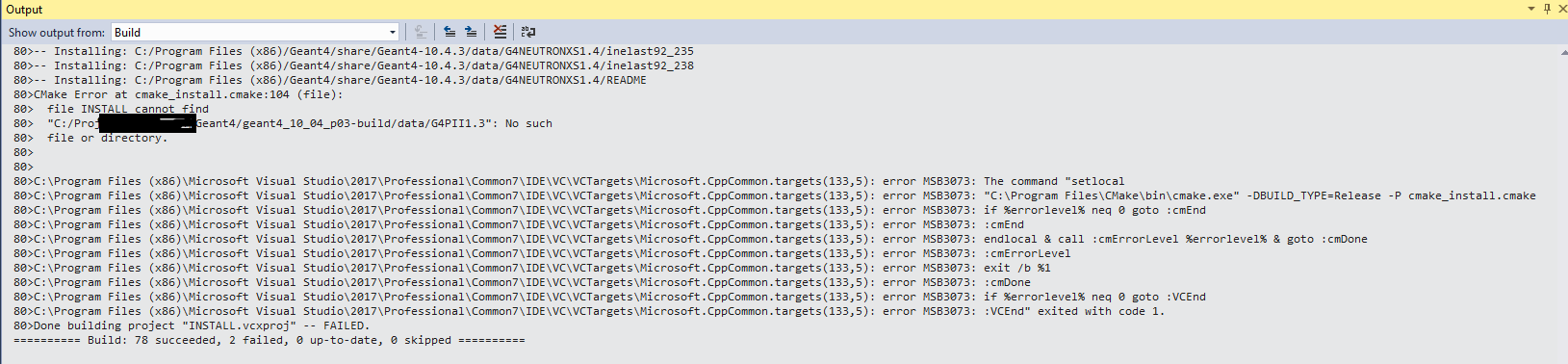Clear all output text with red X icon
Viewport: 1568px width, 364px height.
[x=500, y=32]
